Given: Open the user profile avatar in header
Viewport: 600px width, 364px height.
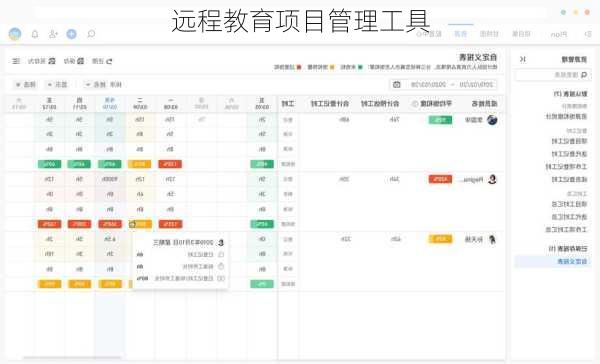Looking at the screenshot, I should coord(15,34).
